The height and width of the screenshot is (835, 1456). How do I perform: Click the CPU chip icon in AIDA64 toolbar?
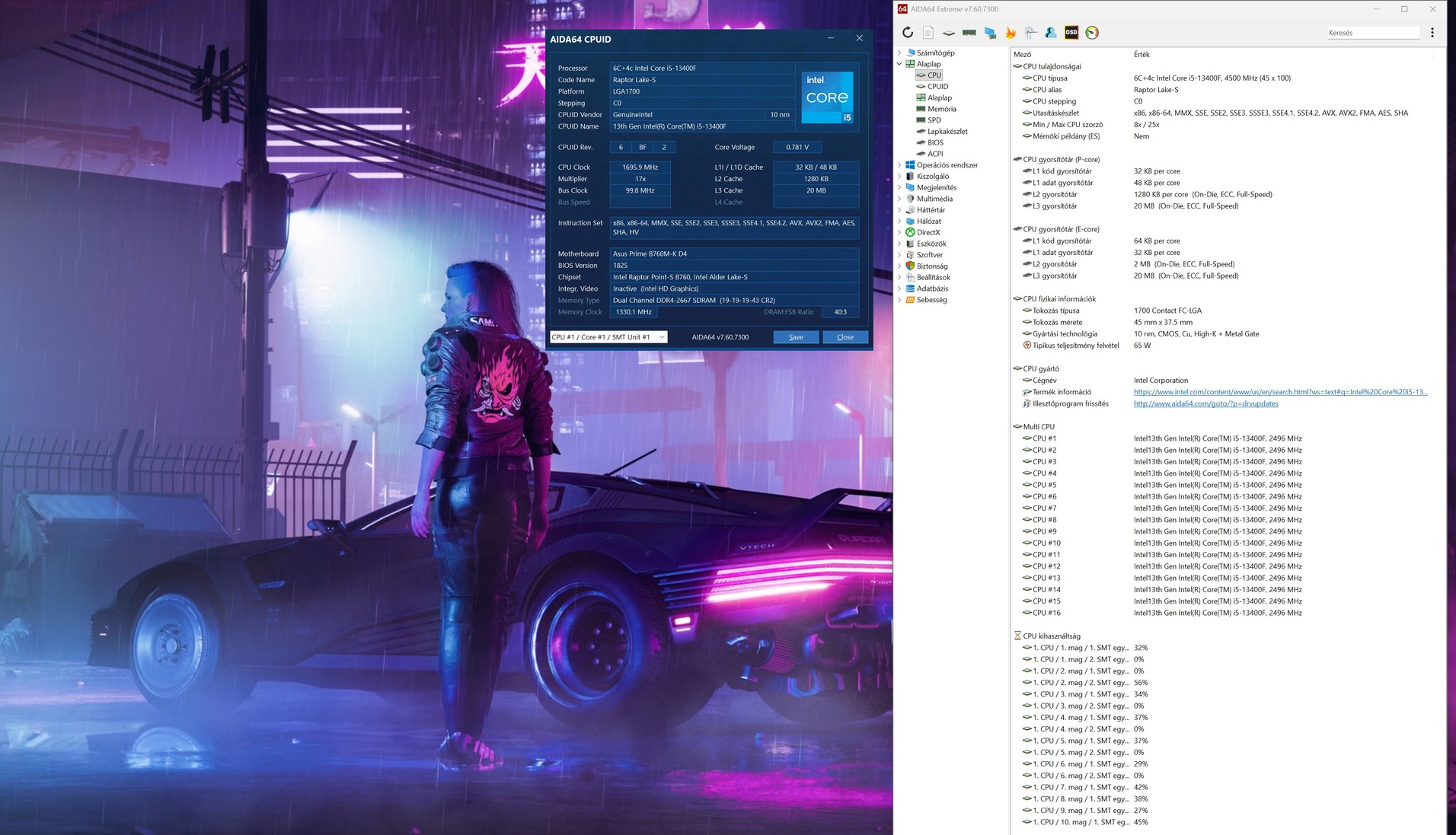pos(948,33)
